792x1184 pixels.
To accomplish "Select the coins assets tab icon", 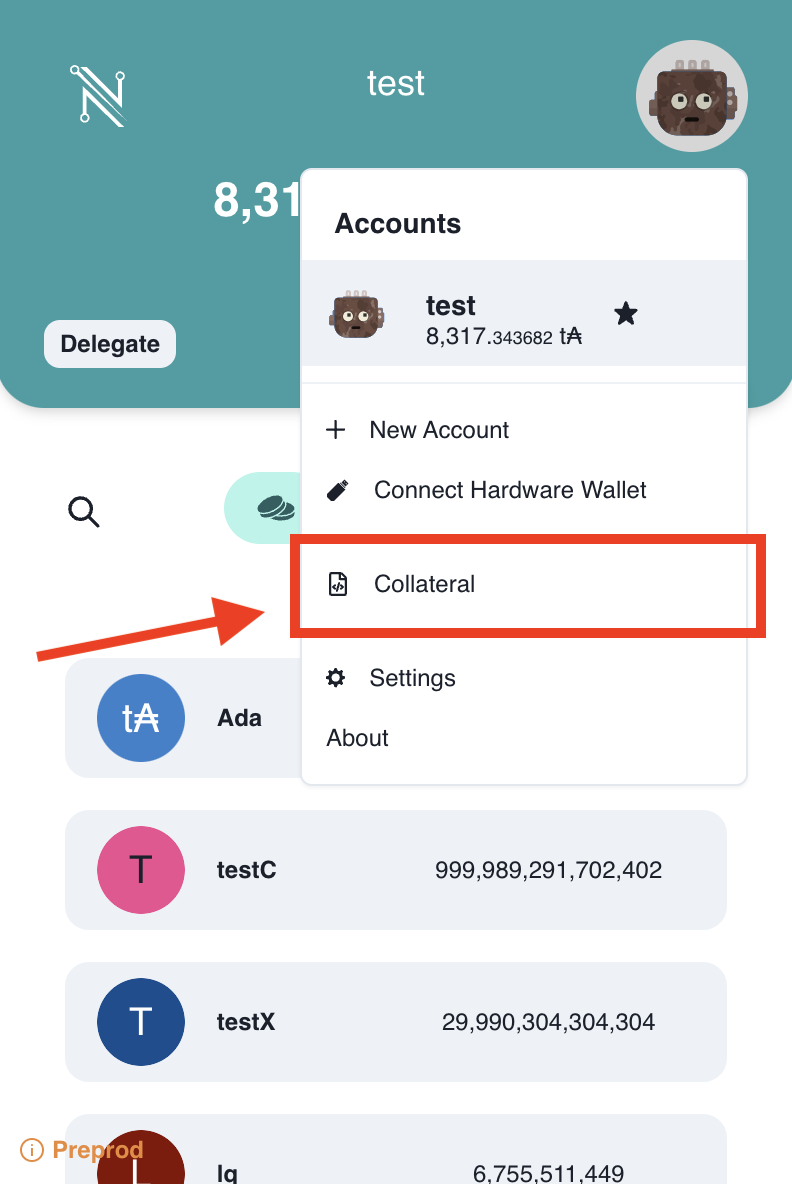I will click(275, 509).
